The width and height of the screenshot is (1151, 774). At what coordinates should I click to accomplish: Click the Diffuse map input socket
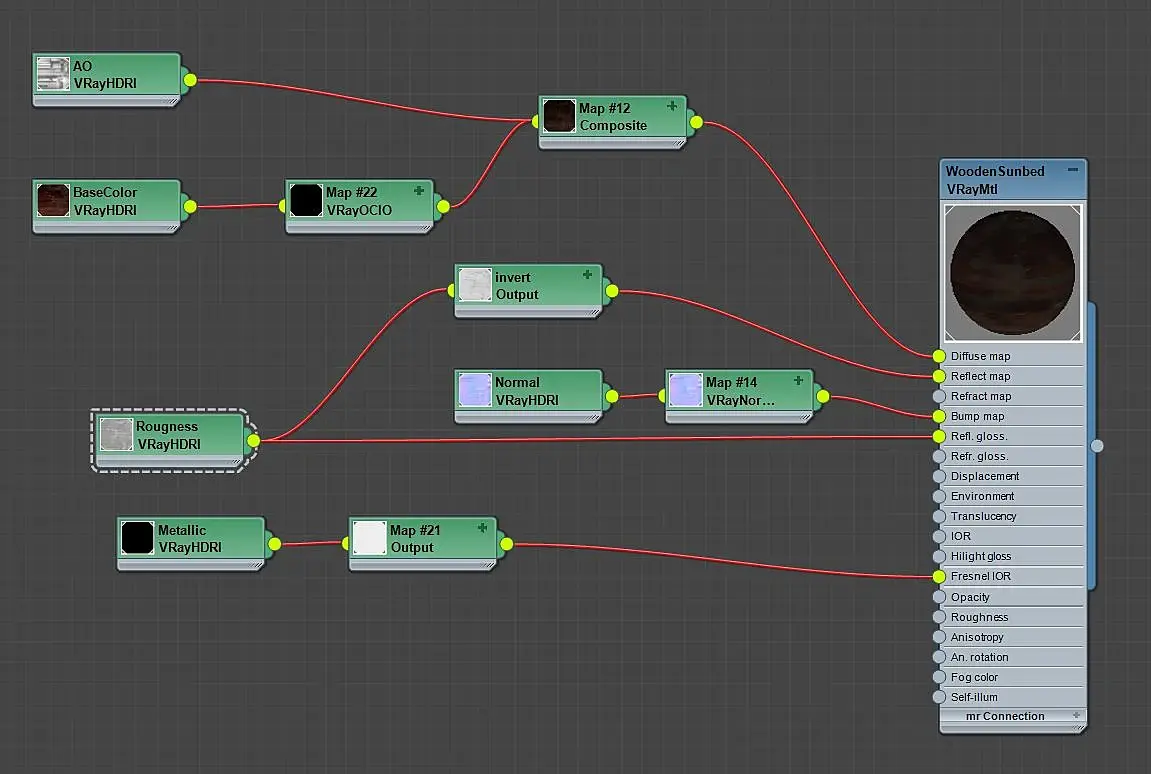939,356
